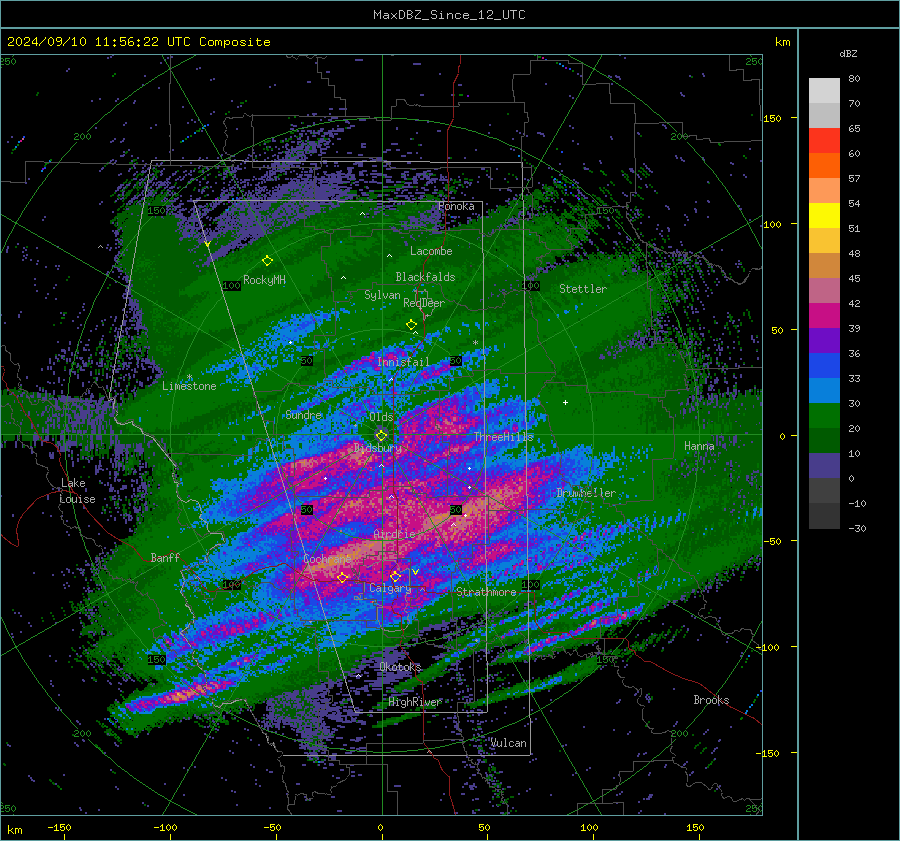
Task: Pick the light blue swatch in the dBZ legend
Action: coord(824,390)
